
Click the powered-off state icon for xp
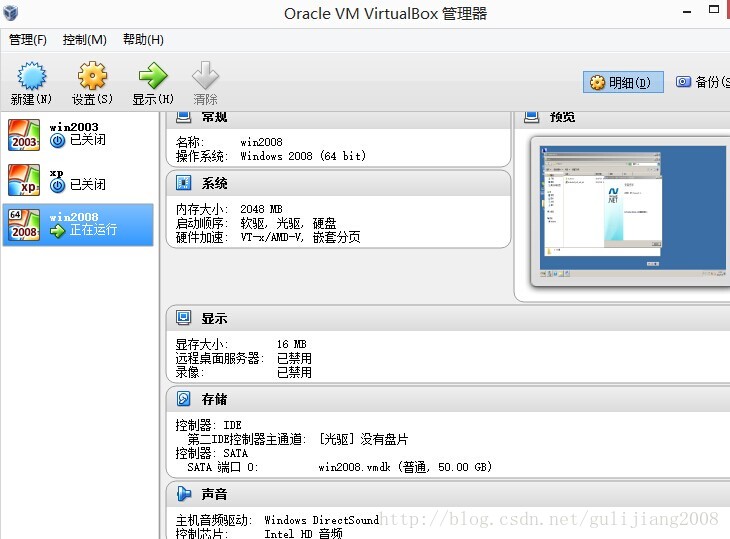(x=57, y=186)
